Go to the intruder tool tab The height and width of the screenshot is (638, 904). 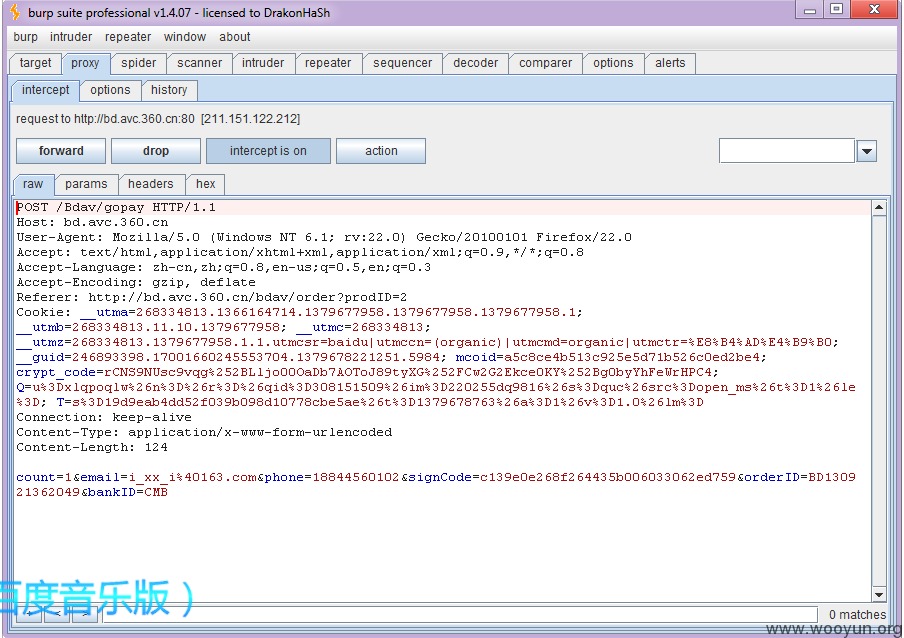pyautogui.click(x=263, y=63)
